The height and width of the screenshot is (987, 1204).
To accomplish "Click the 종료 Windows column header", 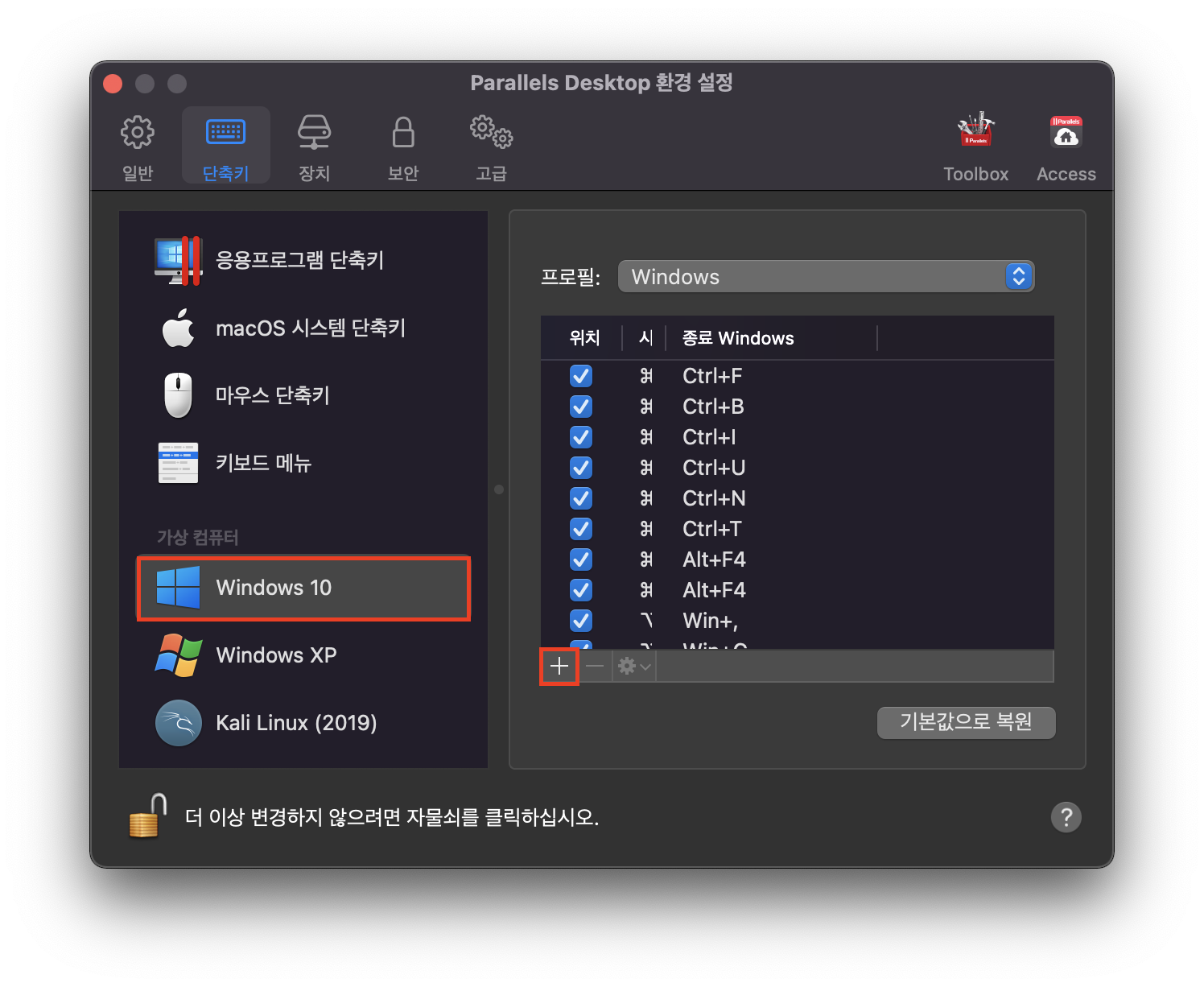I will coord(771,338).
